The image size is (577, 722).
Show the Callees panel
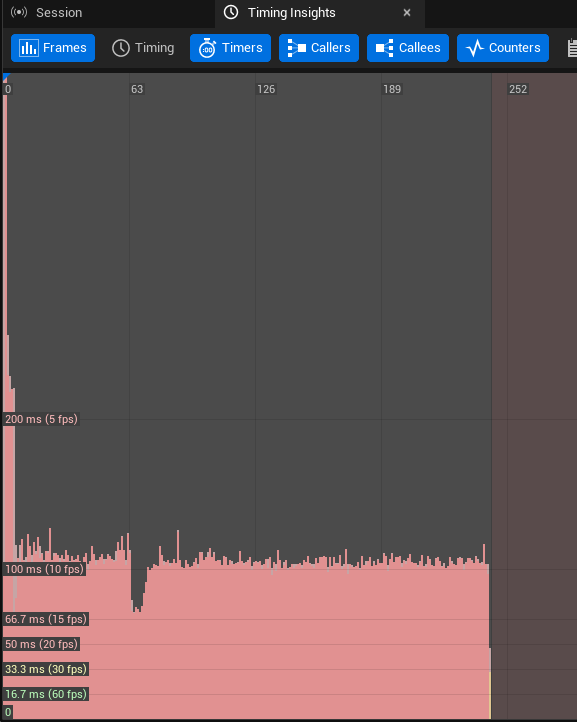click(x=408, y=48)
